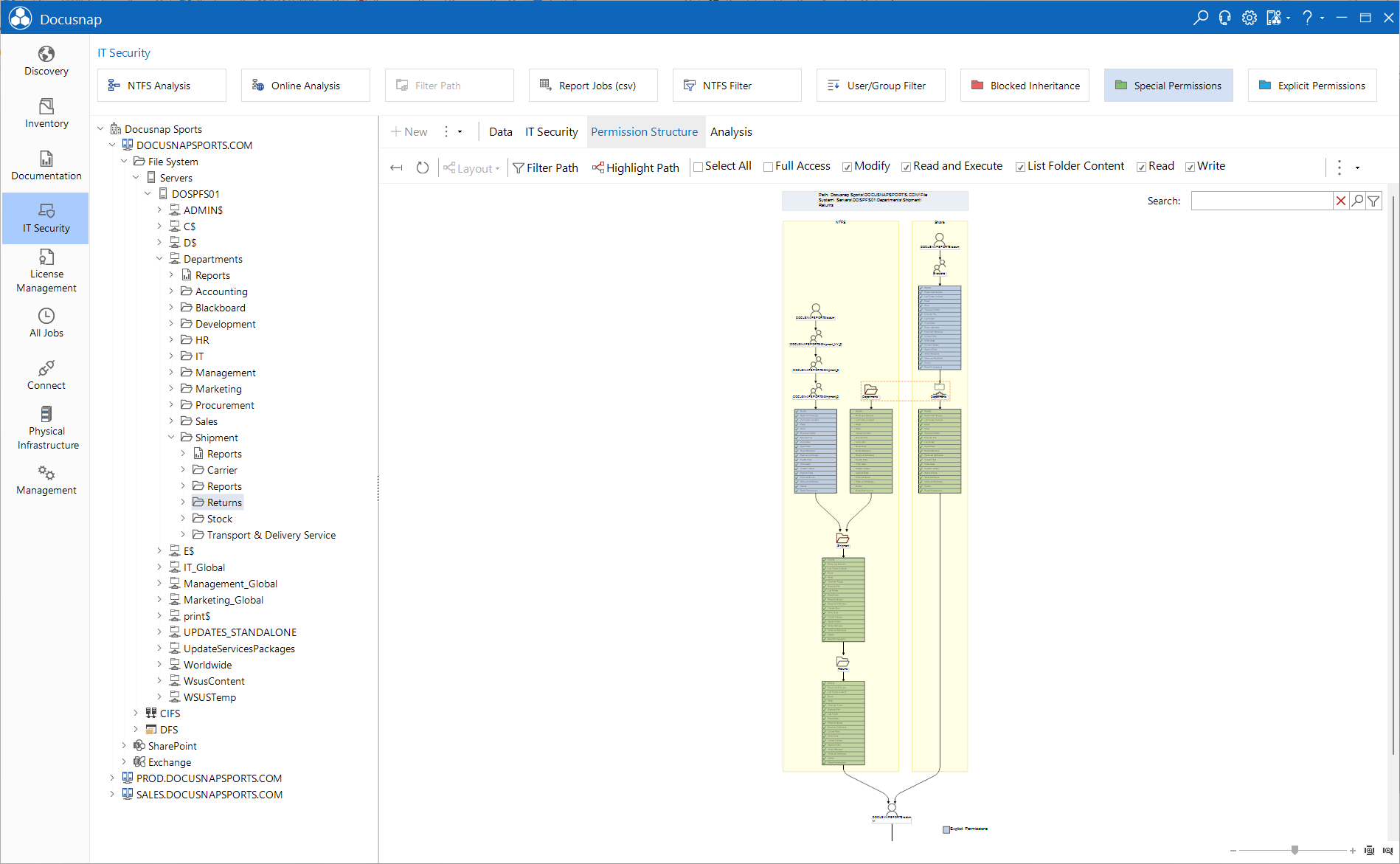Expand the SharePoint tree node

(124, 745)
